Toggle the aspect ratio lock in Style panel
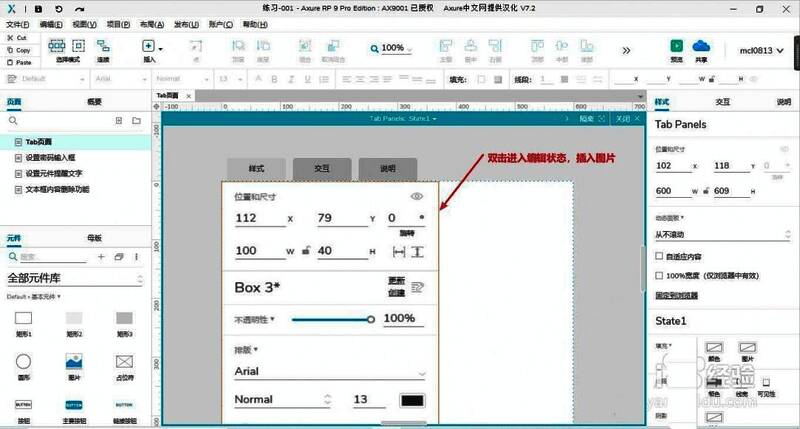800x429 pixels. (x=707, y=190)
